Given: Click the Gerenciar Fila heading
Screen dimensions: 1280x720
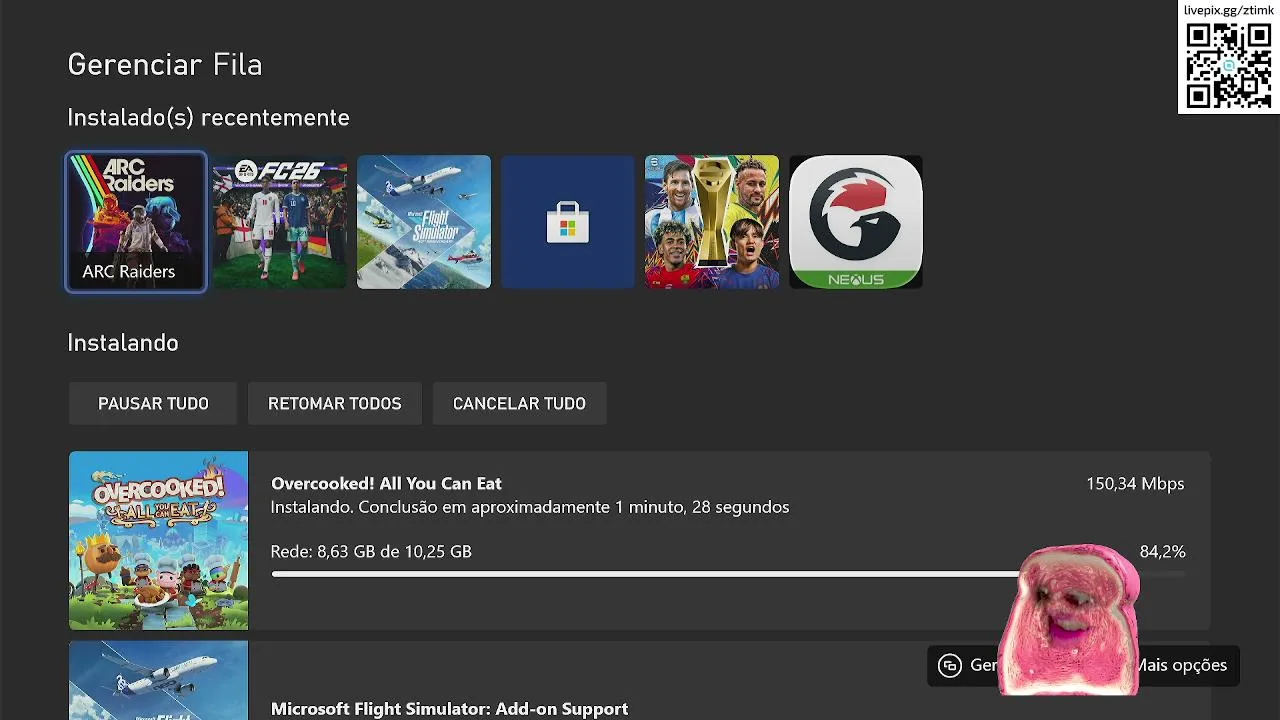Looking at the screenshot, I should pyautogui.click(x=165, y=65).
